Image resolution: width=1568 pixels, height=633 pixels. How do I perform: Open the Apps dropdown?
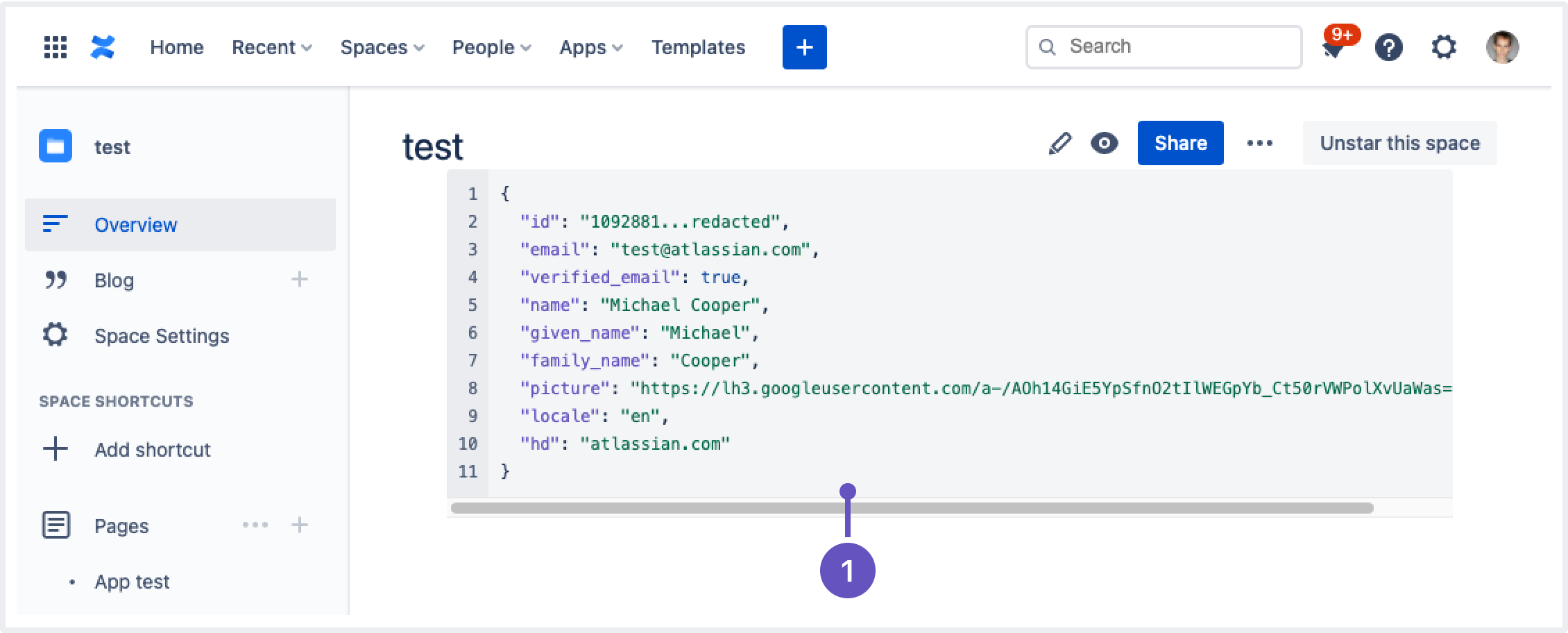(590, 47)
